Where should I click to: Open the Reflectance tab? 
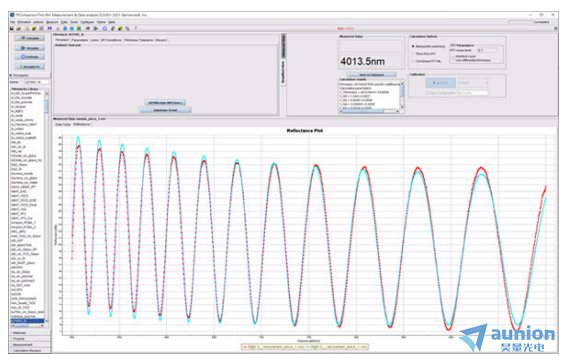coord(82,124)
